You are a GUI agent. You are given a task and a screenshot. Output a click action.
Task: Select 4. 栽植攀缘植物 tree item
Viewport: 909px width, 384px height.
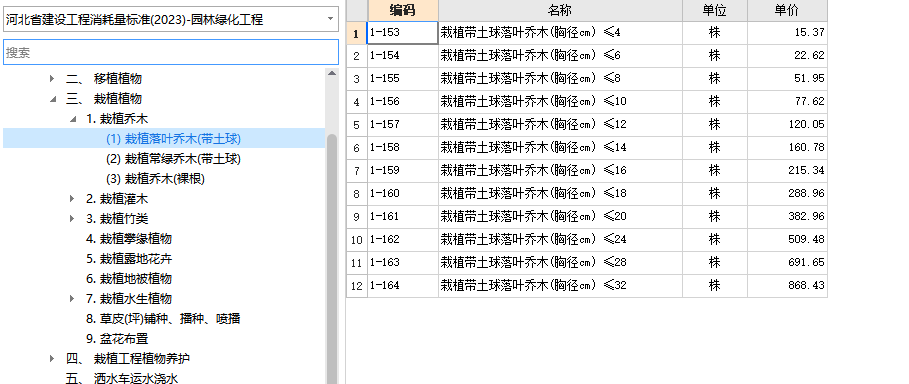[x=129, y=239]
